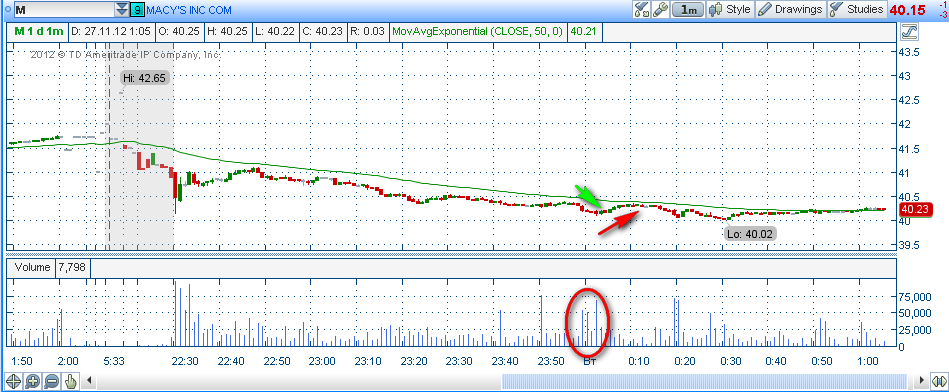Click the red 40.23 last price tag
Screen dimensions: 949x392
click(916, 209)
